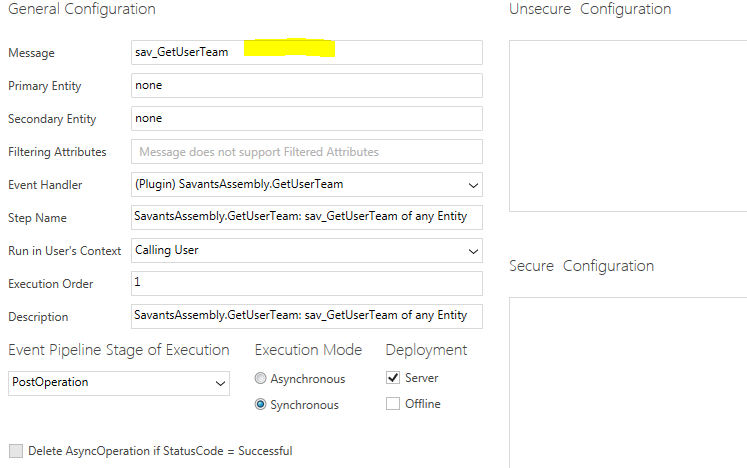Expand the Run in User's Context dropdown
This screenshot has height=468, width=747.
[x=306, y=250]
